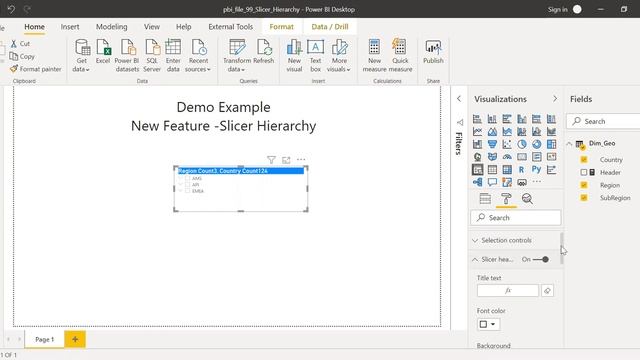This screenshot has height=360, width=640.
Task: Uncheck the Region field checkbox
Action: pos(584,185)
